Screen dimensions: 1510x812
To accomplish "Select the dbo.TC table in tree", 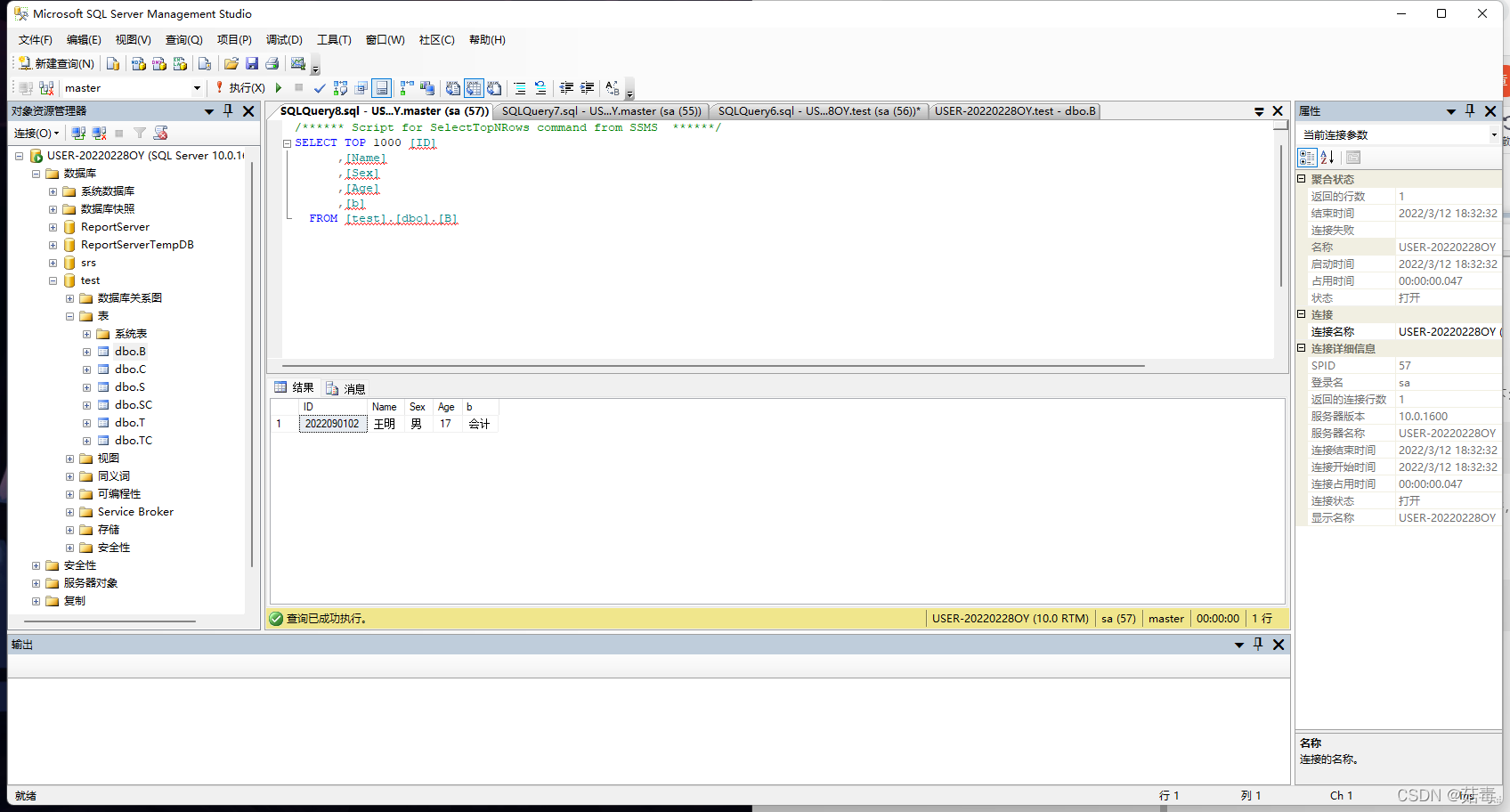I will (134, 441).
